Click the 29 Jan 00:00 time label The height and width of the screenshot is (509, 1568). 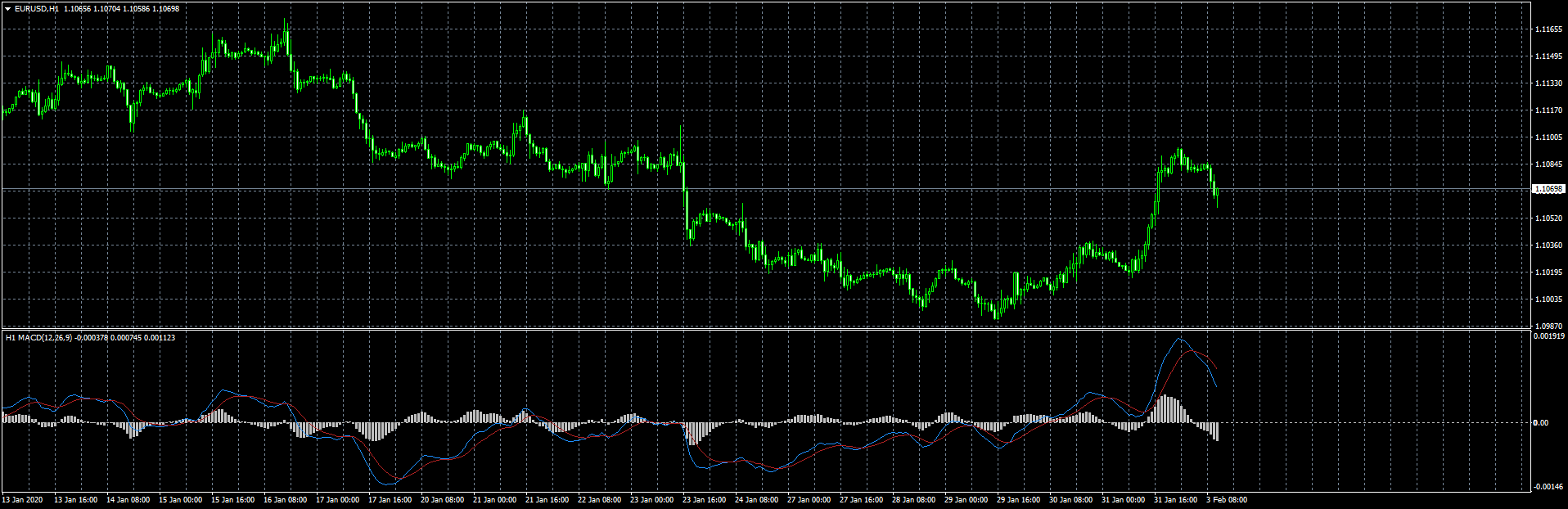966,500
